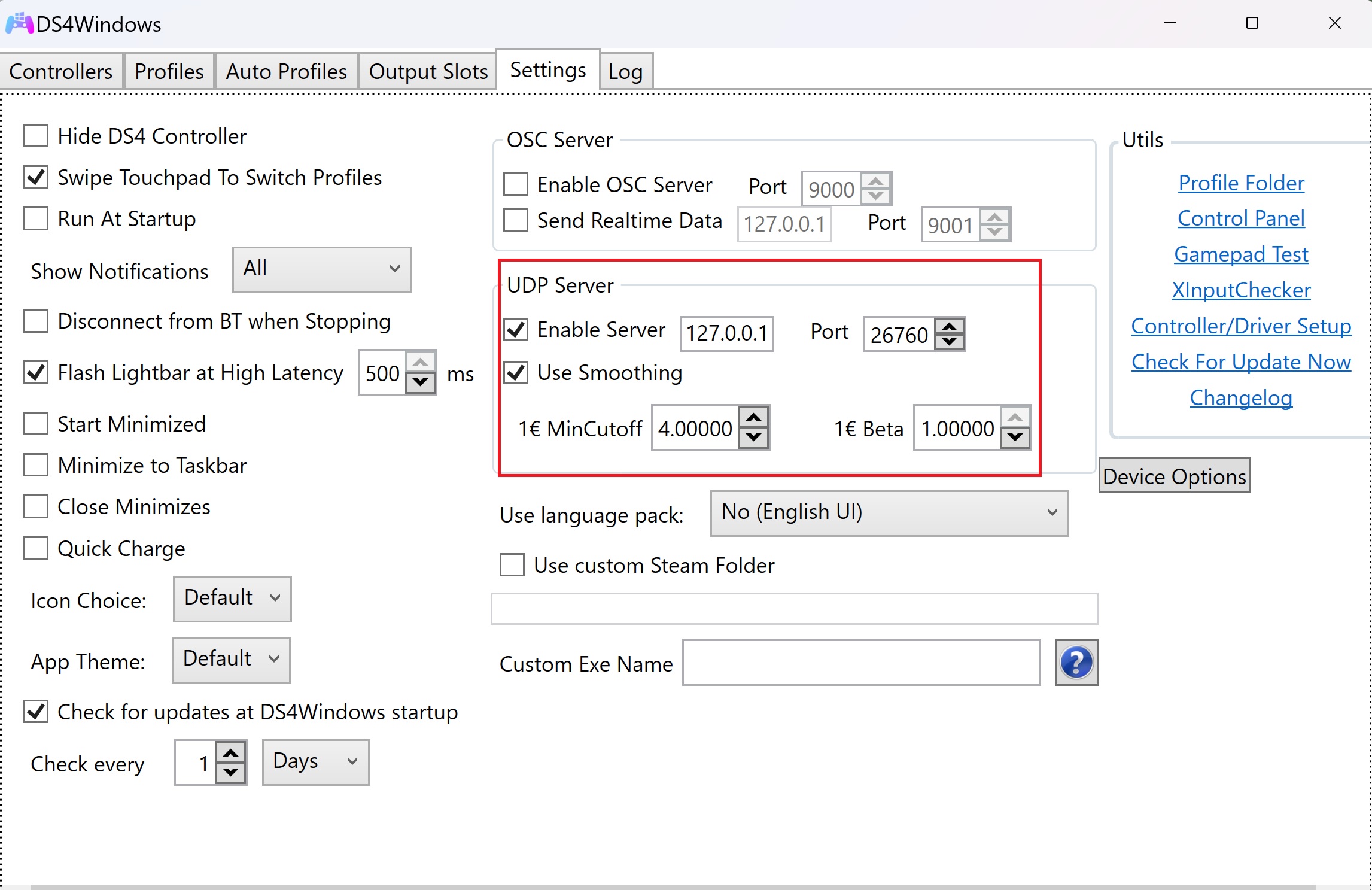Image resolution: width=1372 pixels, height=890 pixels.
Task: Click the custom Steam Folder path field
Action: click(795, 609)
